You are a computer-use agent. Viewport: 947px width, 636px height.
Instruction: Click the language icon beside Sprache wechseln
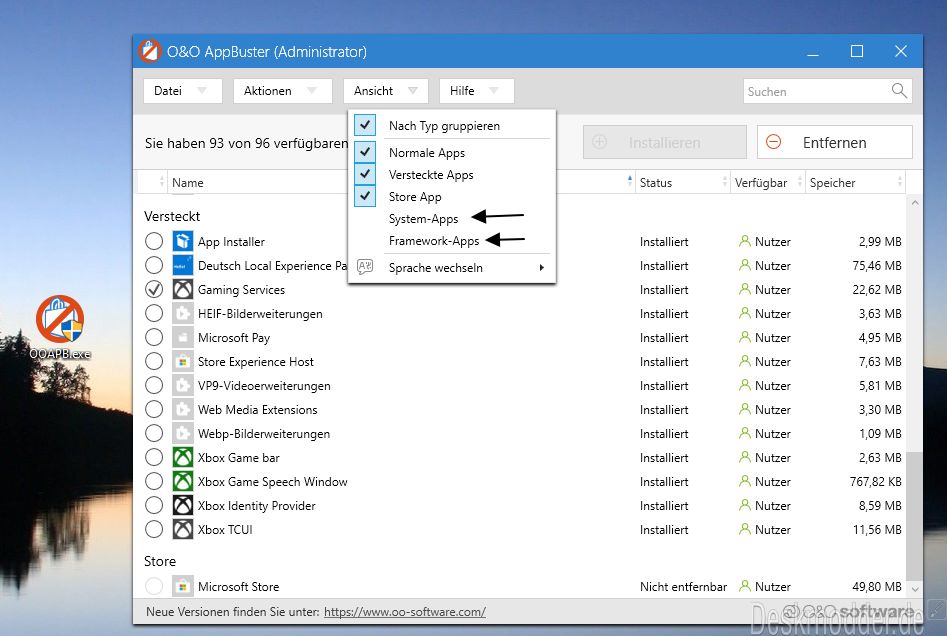pos(365,267)
